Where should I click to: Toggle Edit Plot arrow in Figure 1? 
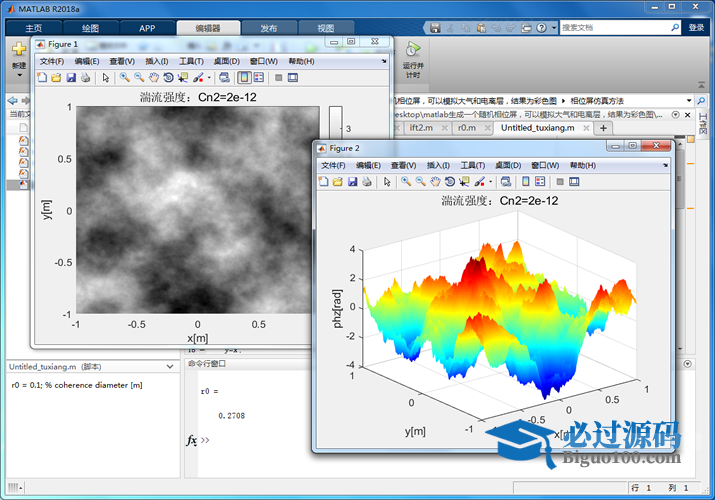coord(105,77)
